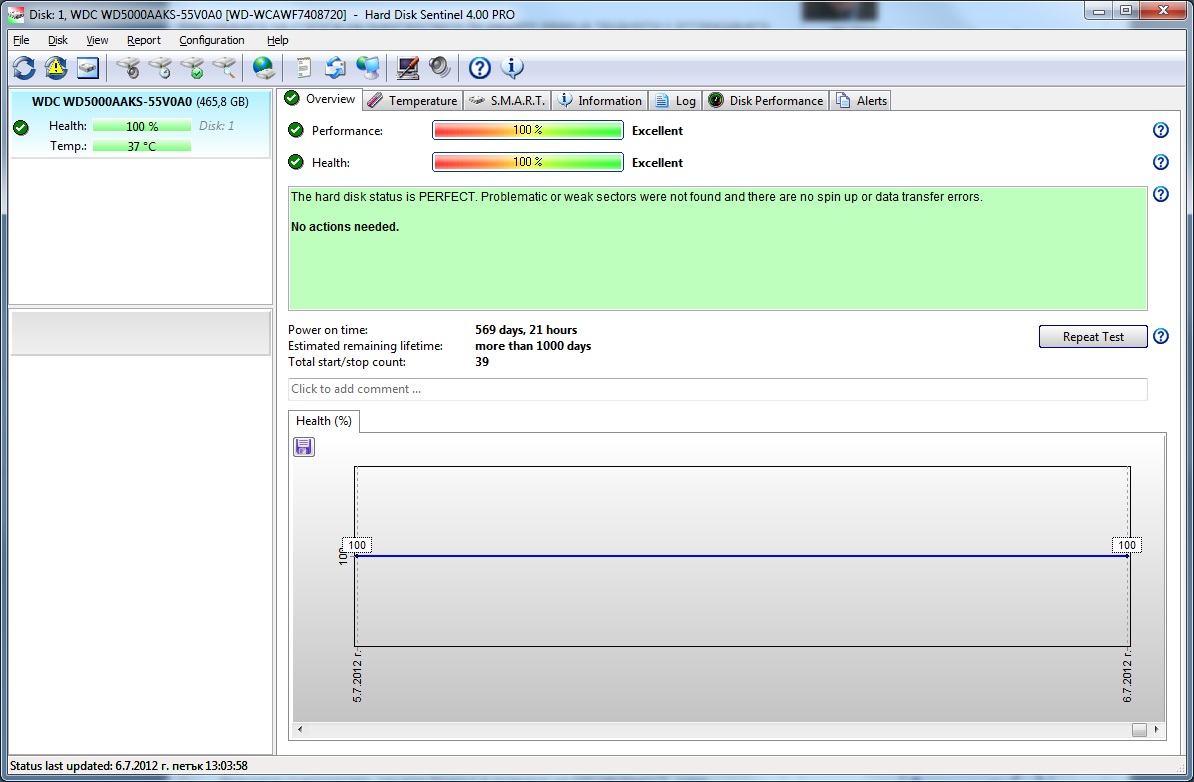Screen dimensions: 1194x782
Task: Click the globe and monitor network icon
Action: coord(367,68)
